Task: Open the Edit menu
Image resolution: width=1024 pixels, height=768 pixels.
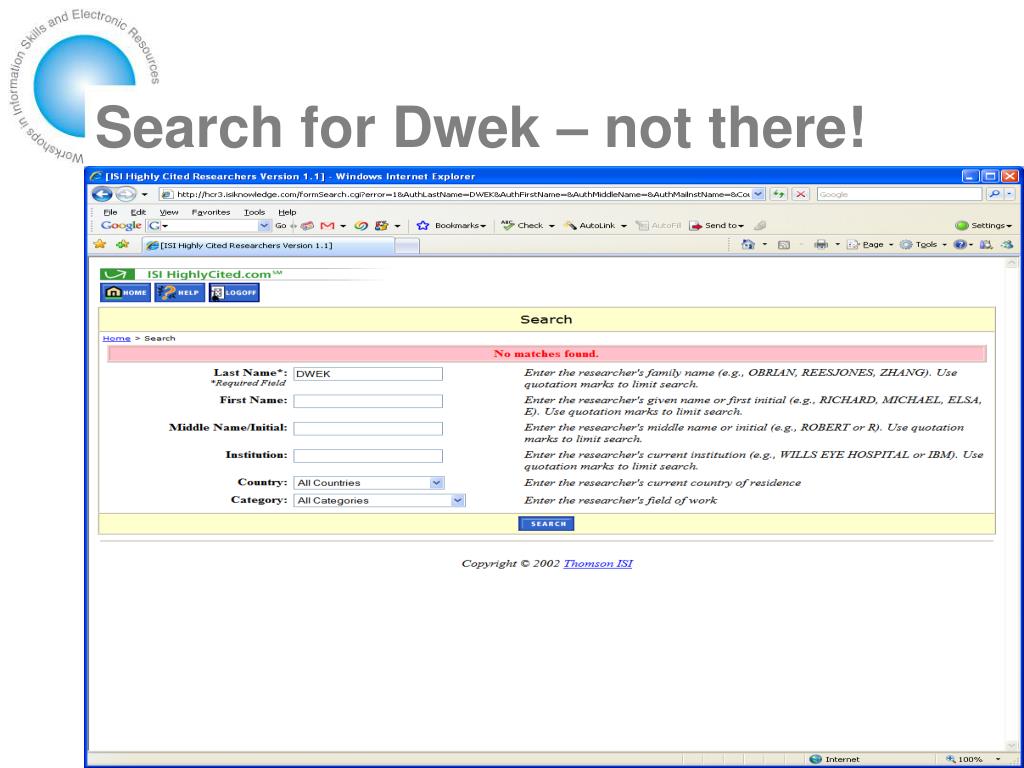Action: [138, 212]
